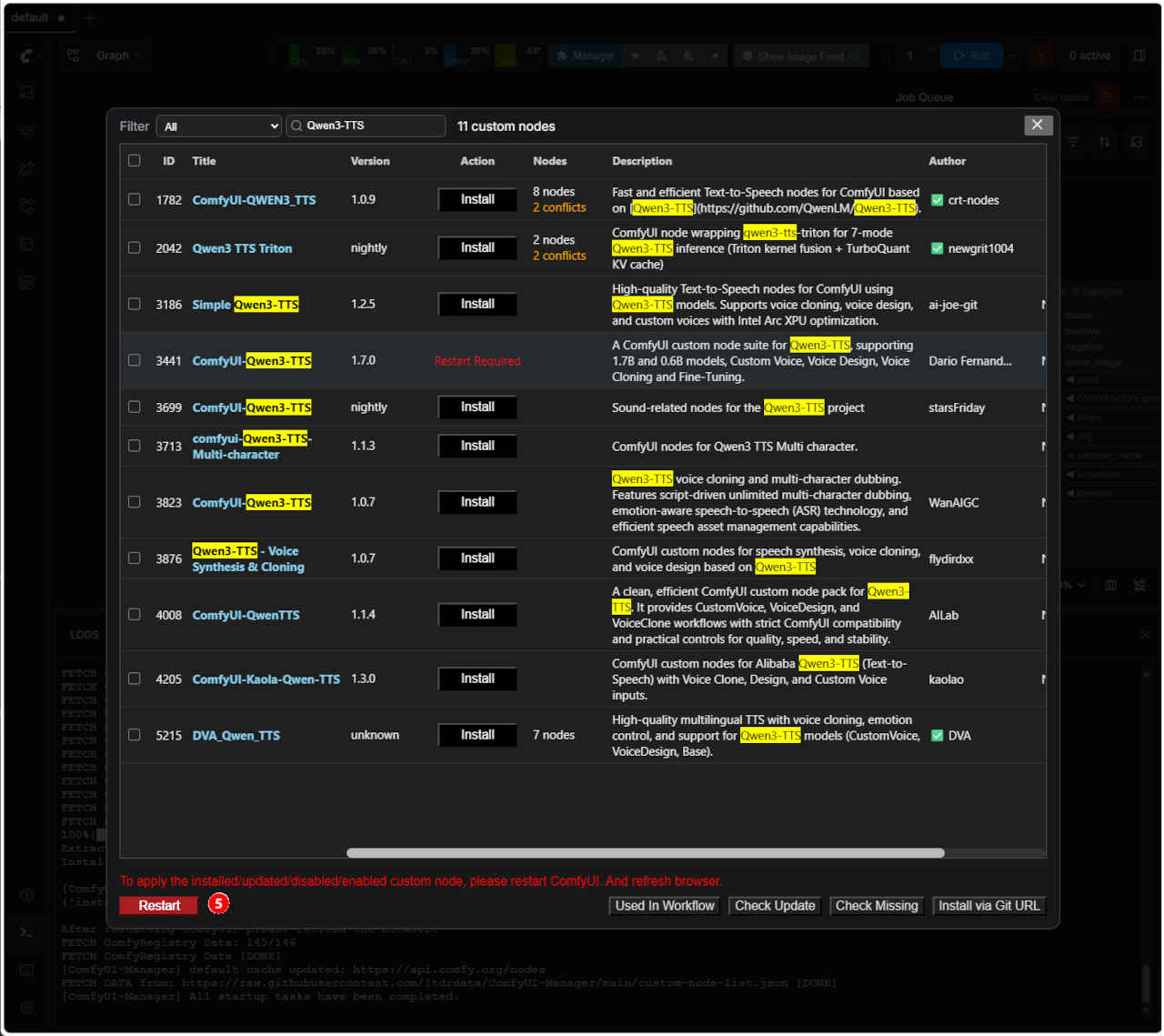Toggle the side panel icon right of '0 active'

pos(1139,55)
